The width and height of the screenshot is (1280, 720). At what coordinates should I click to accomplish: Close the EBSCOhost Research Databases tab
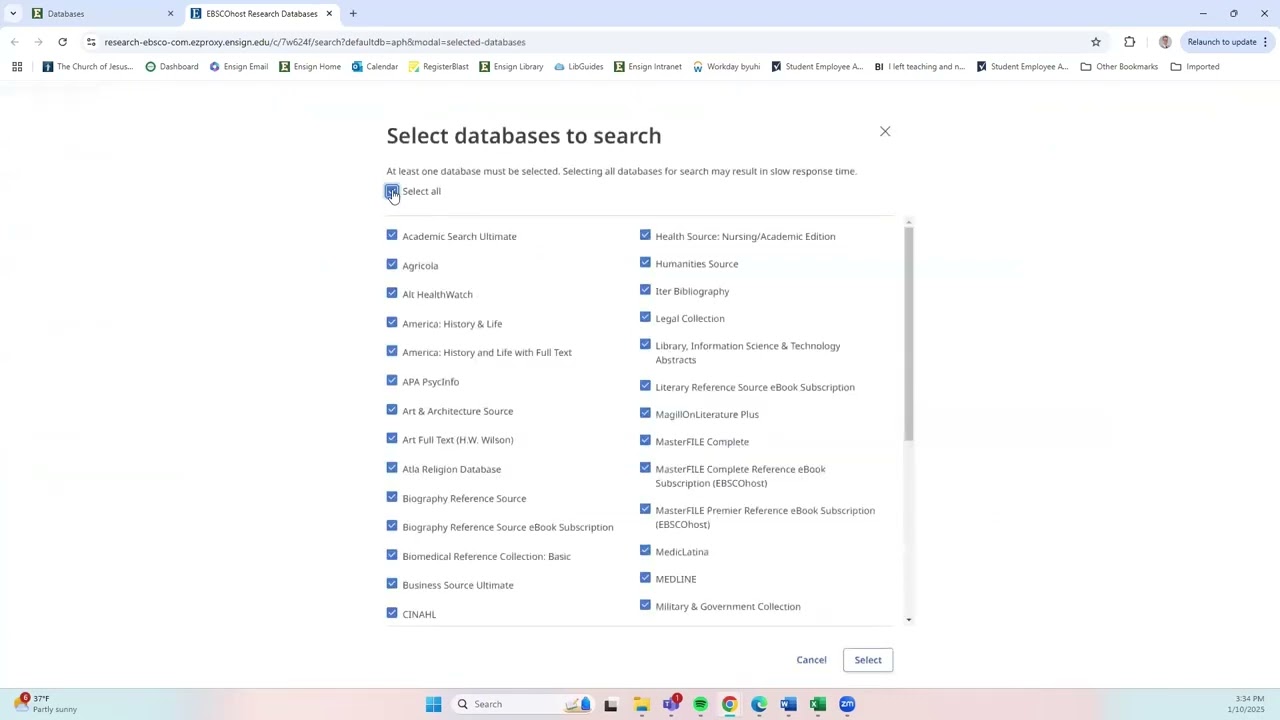coord(329,14)
